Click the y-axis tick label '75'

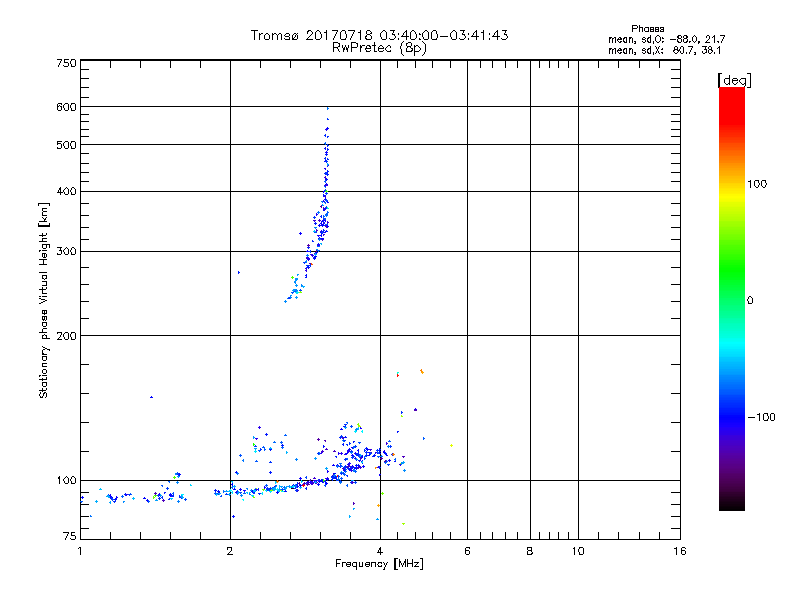click(x=70, y=536)
